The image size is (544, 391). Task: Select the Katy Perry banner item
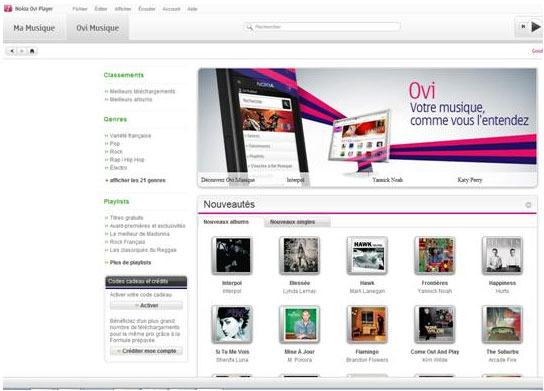(470, 180)
